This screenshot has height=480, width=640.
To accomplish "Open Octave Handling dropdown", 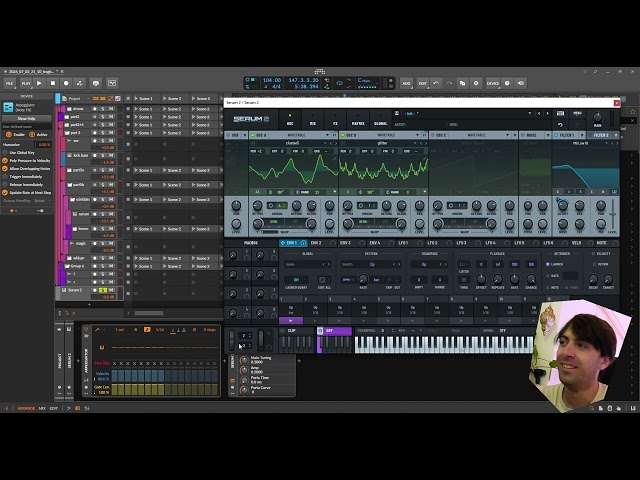I will [42, 201].
